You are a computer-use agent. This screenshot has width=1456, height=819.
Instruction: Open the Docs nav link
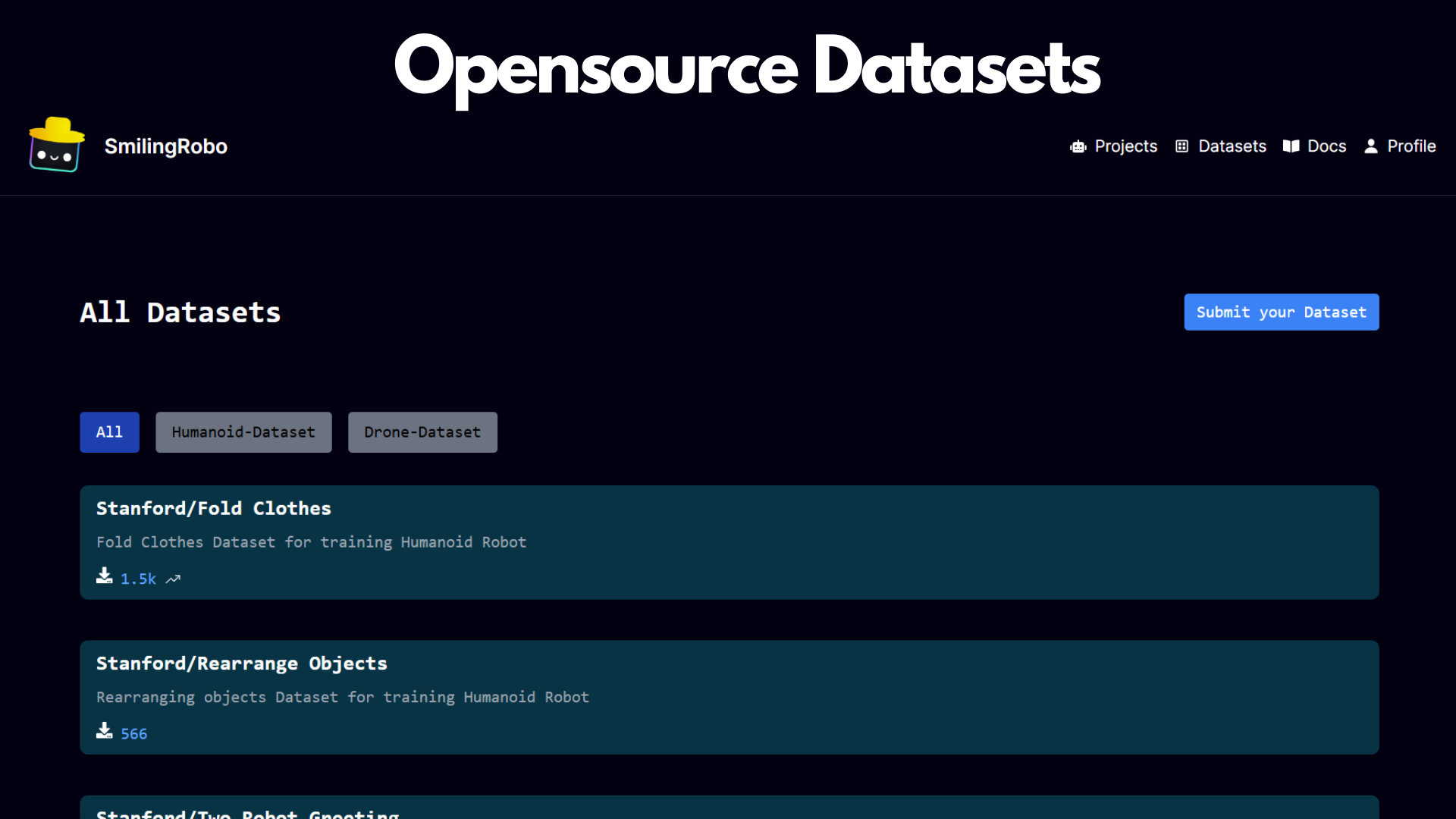click(x=1326, y=146)
